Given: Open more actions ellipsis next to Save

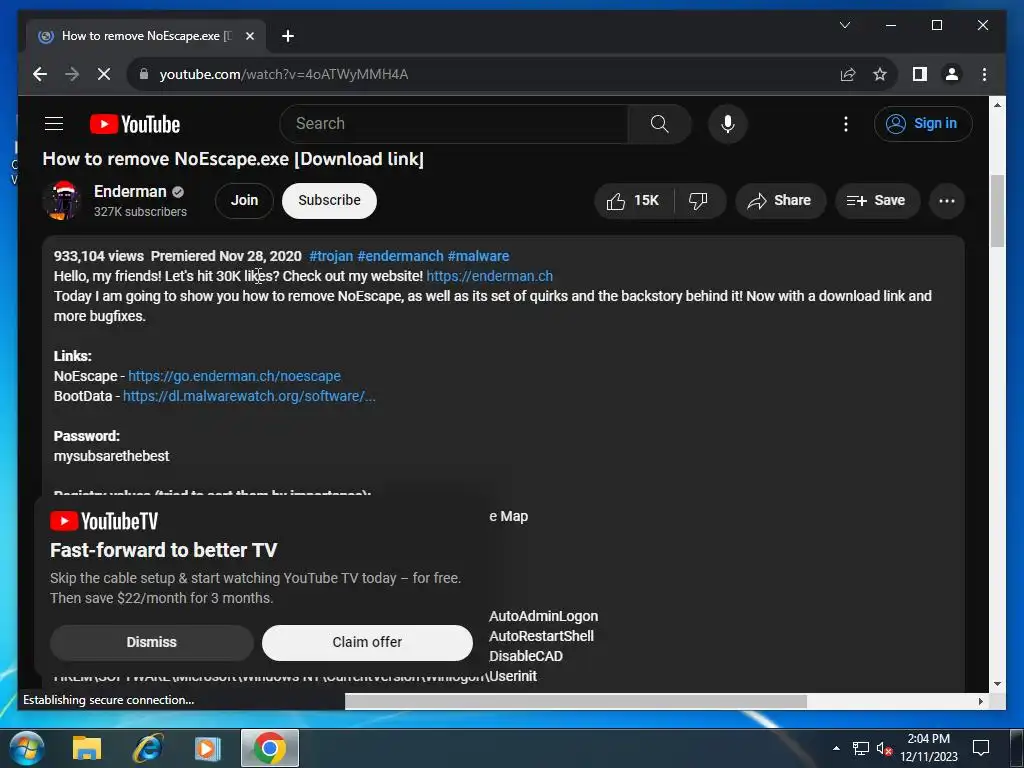Looking at the screenshot, I should click(x=947, y=200).
